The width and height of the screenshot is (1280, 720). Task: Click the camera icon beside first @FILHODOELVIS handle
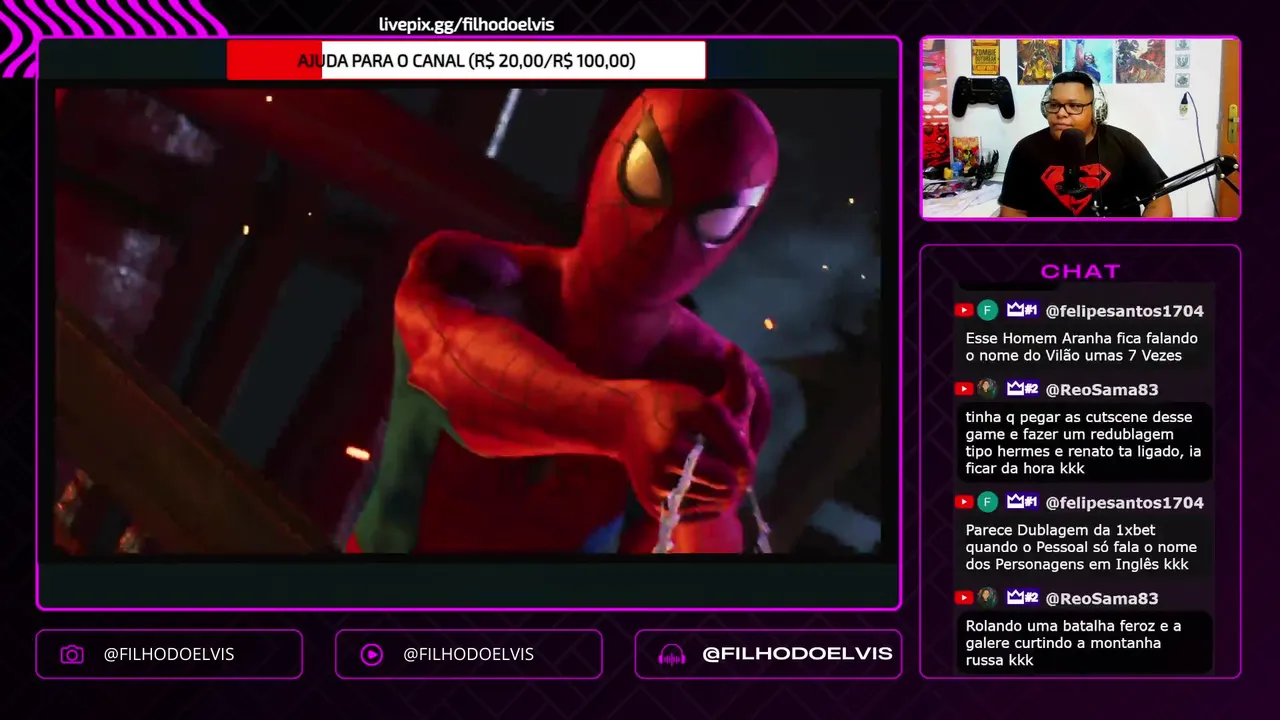pyautogui.click(x=72, y=654)
